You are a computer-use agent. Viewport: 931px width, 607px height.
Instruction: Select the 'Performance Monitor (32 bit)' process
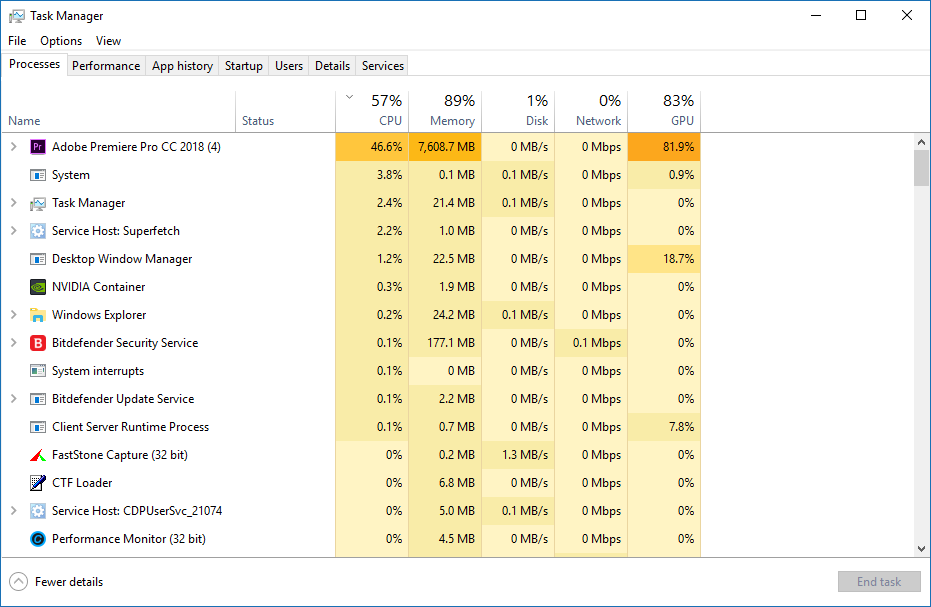coord(129,539)
